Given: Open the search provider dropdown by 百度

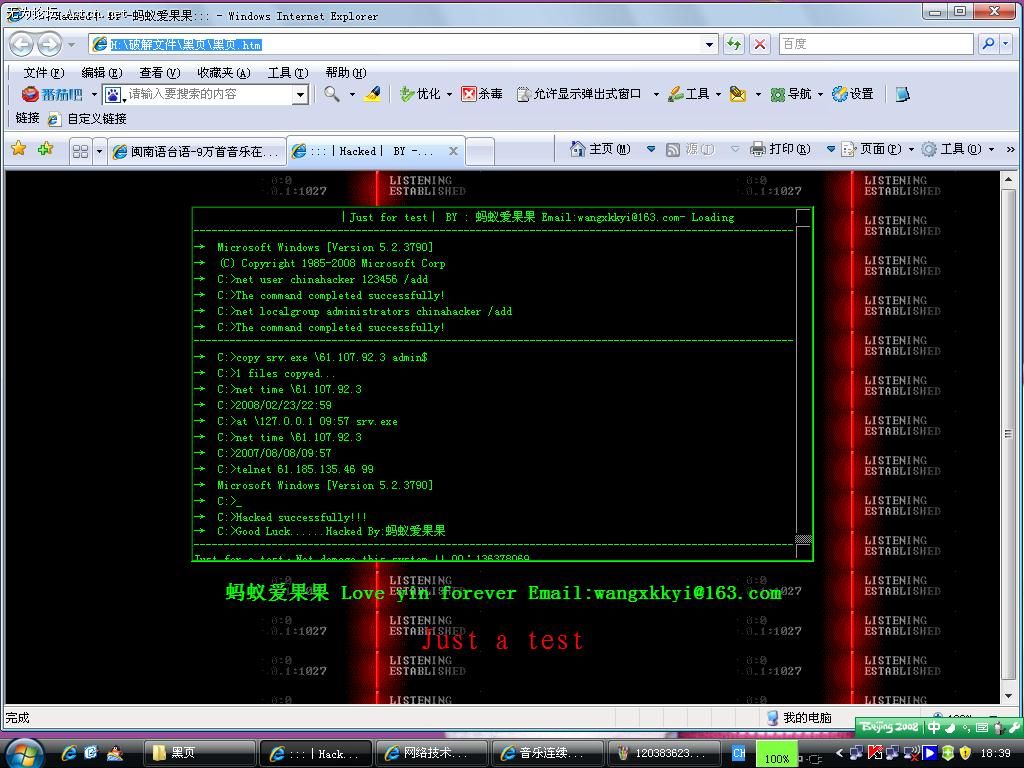Looking at the screenshot, I should click(1005, 44).
